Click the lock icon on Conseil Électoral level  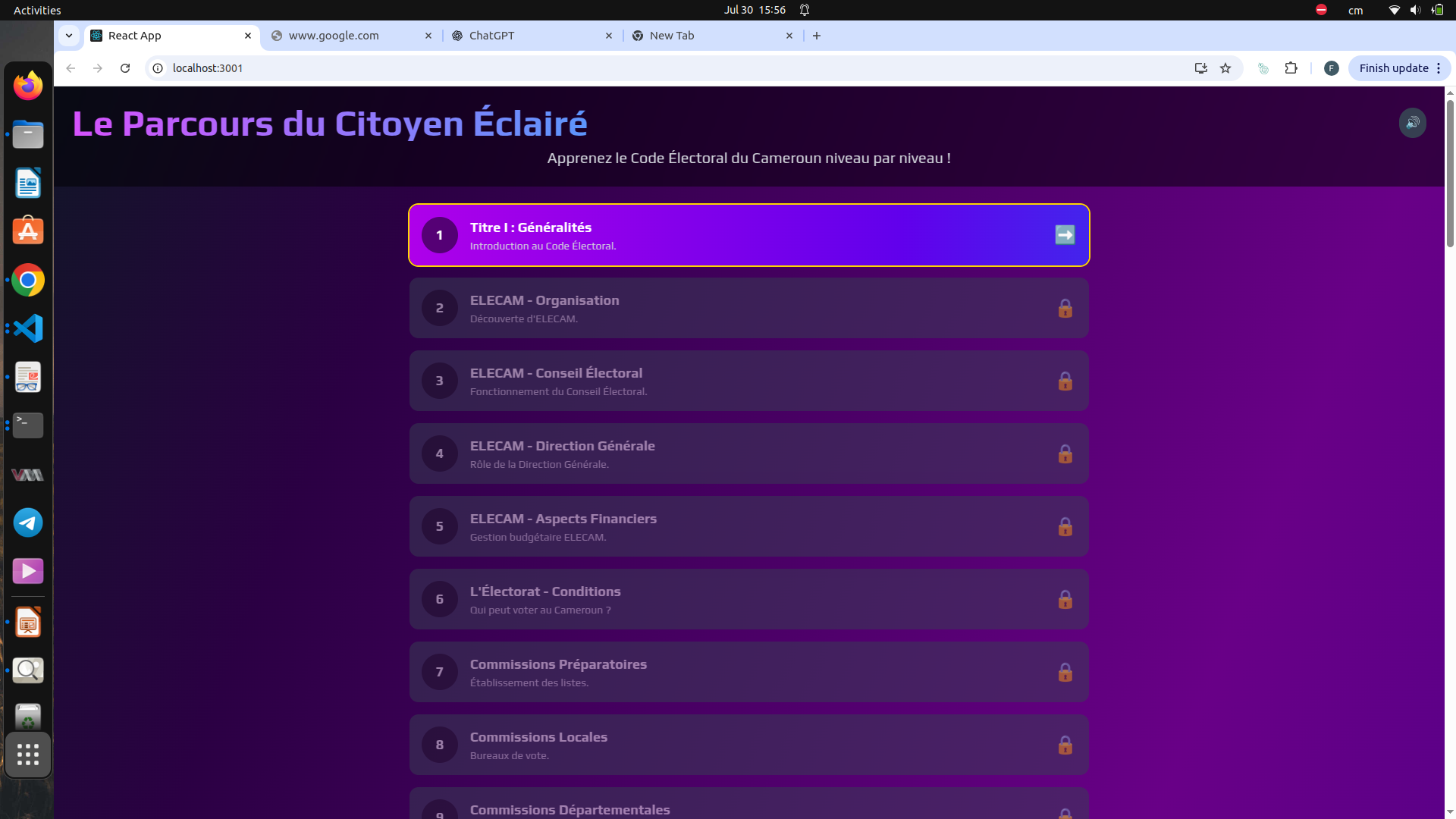1065,381
